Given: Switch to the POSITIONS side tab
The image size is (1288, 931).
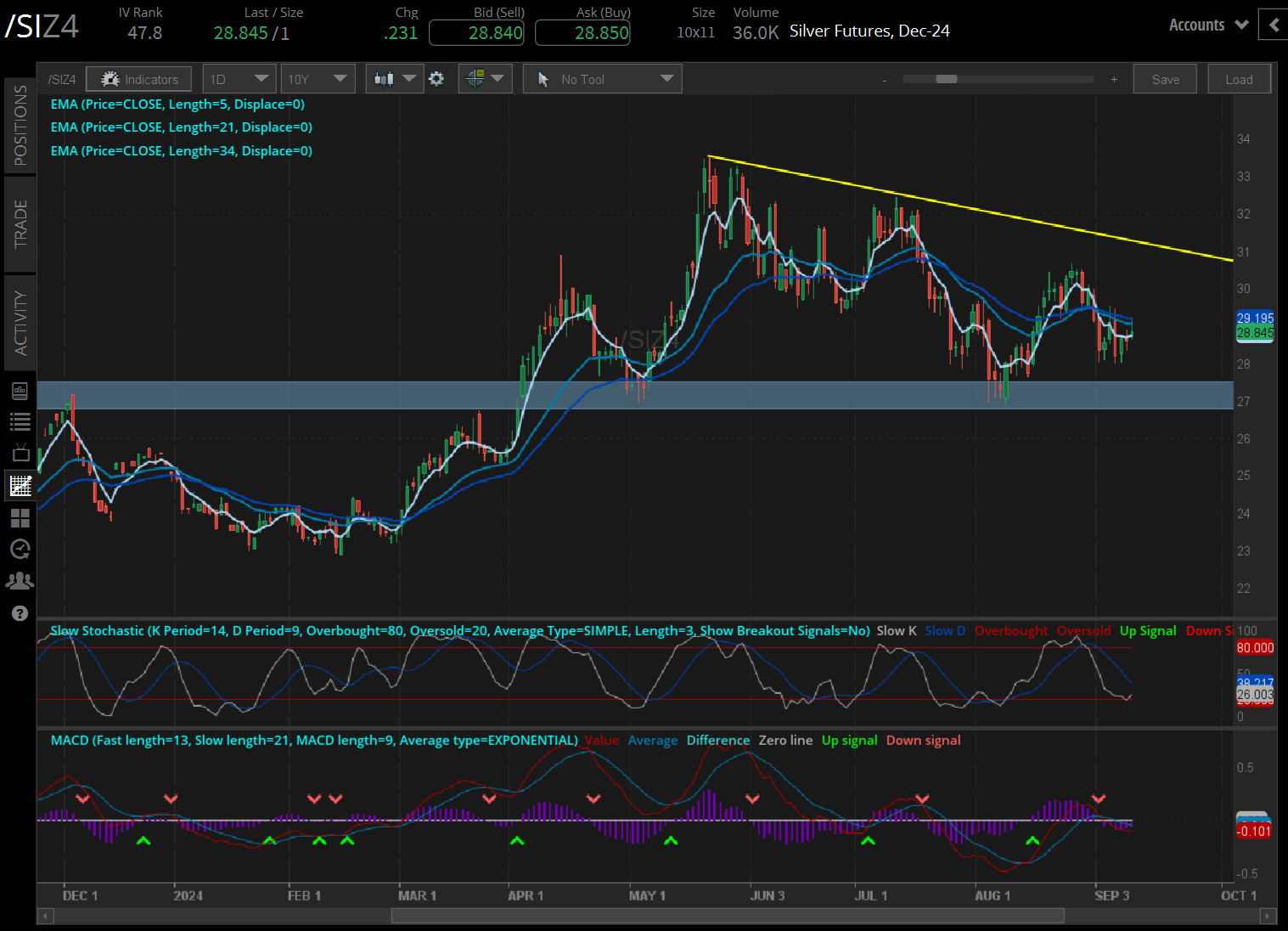Looking at the screenshot, I should pos(20,125).
